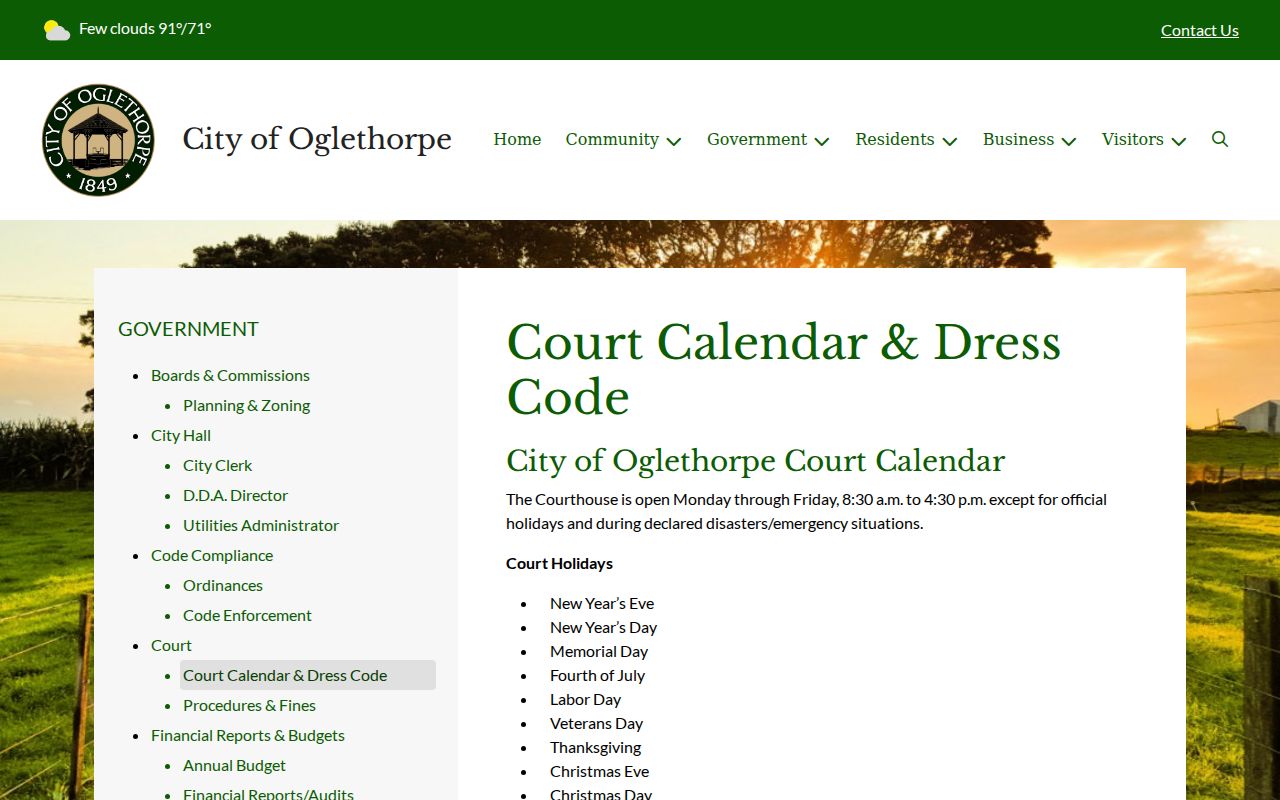Click the City of Oglethorpe site title

point(317,139)
